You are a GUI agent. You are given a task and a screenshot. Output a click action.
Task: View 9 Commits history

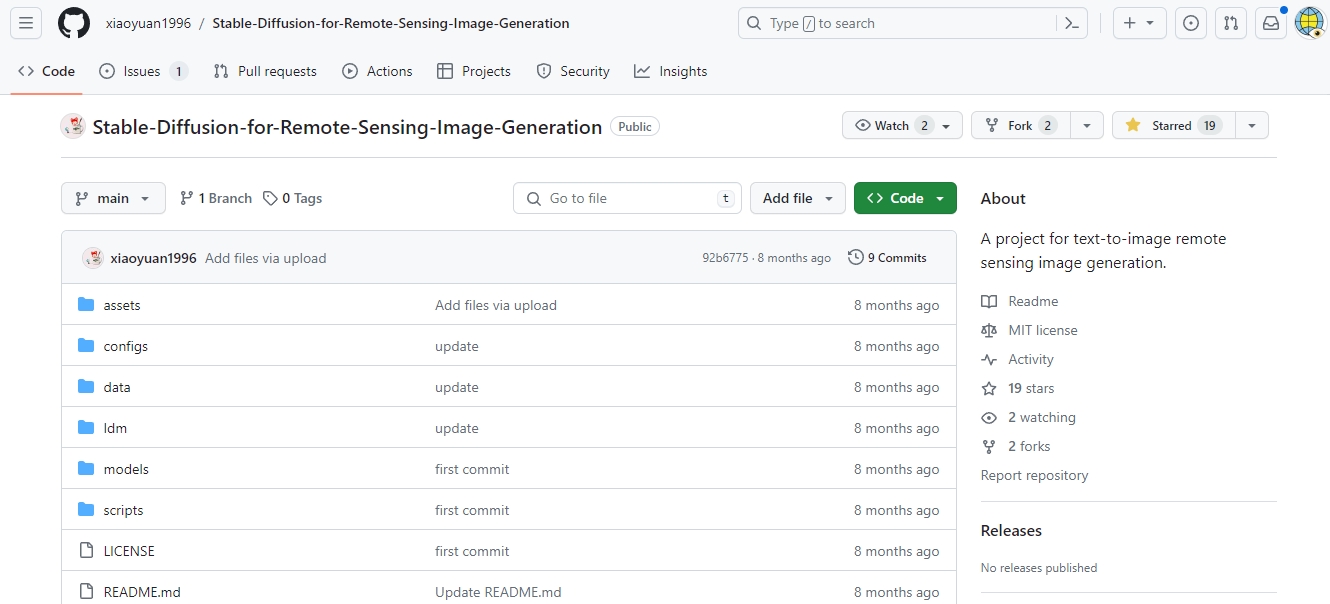[x=887, y=258]
